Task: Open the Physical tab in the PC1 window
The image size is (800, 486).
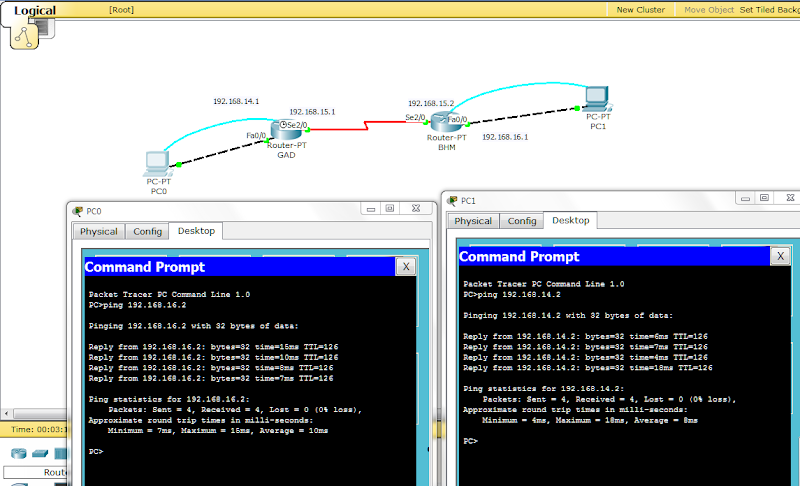Action: pos(473,221)
